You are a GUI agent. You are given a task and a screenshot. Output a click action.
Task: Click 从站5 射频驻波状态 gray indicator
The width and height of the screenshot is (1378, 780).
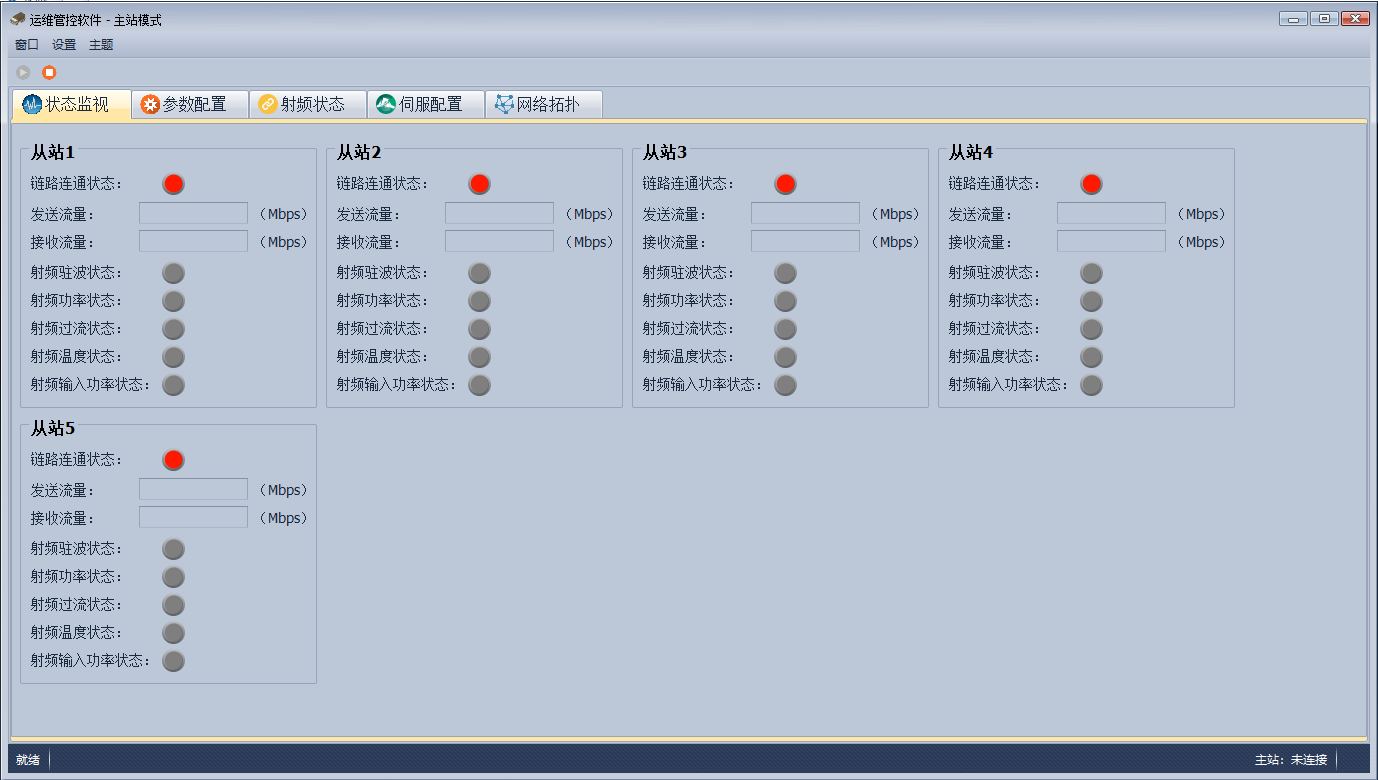click(174, 549)
